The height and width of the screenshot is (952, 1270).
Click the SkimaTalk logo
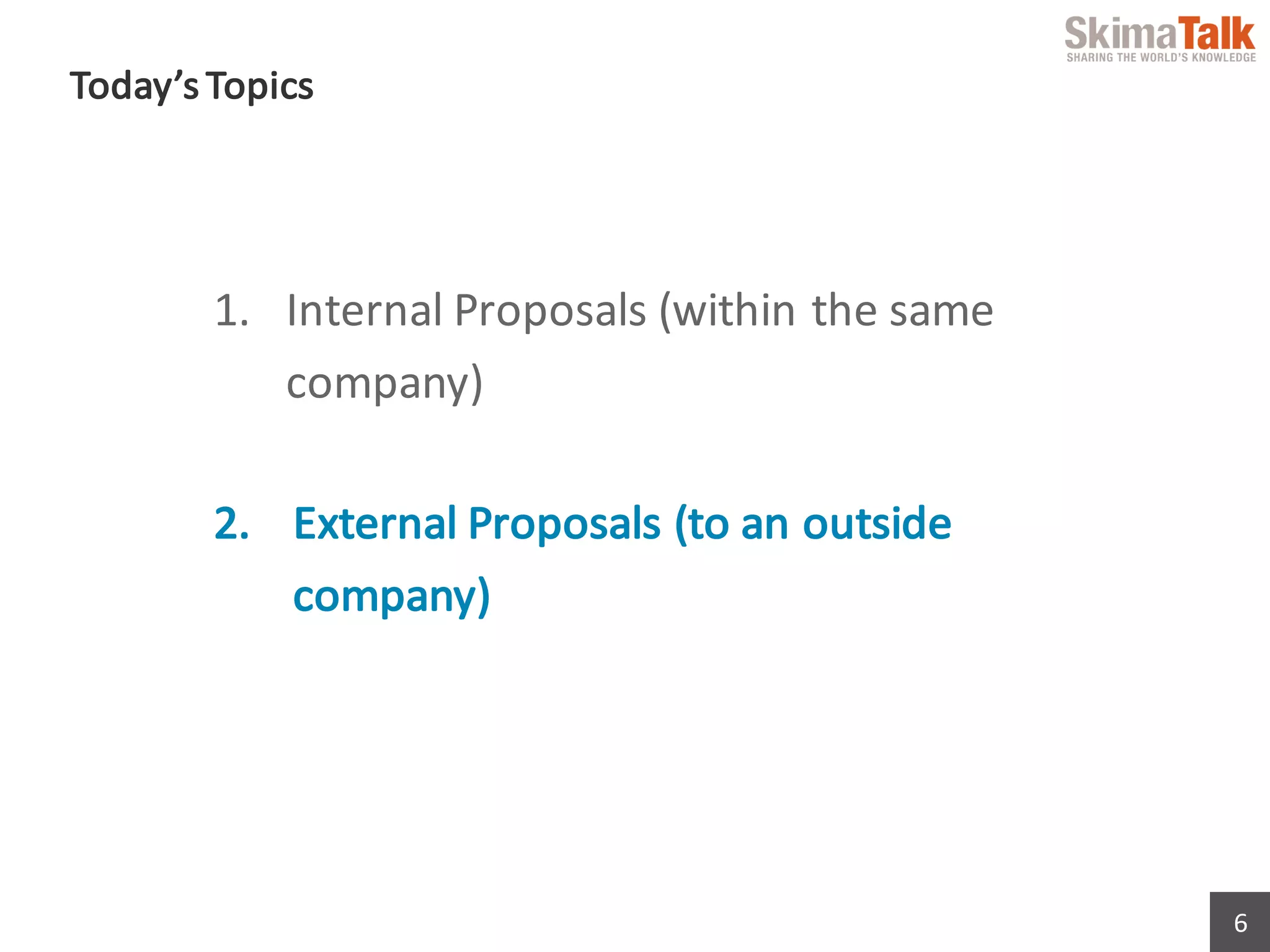(x=1160, y=40)
